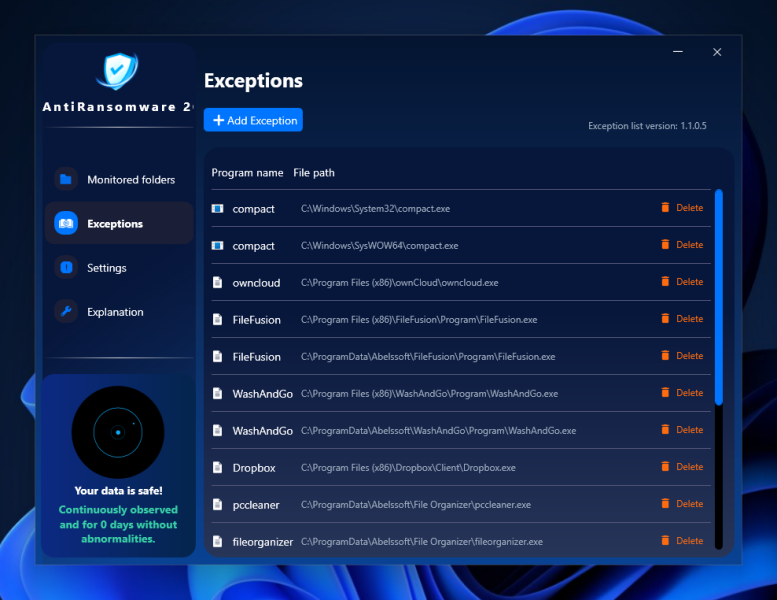Click the fileorganizer.exe file path
The width and height of the screenshot is (777, 600).
coord(422,542)
